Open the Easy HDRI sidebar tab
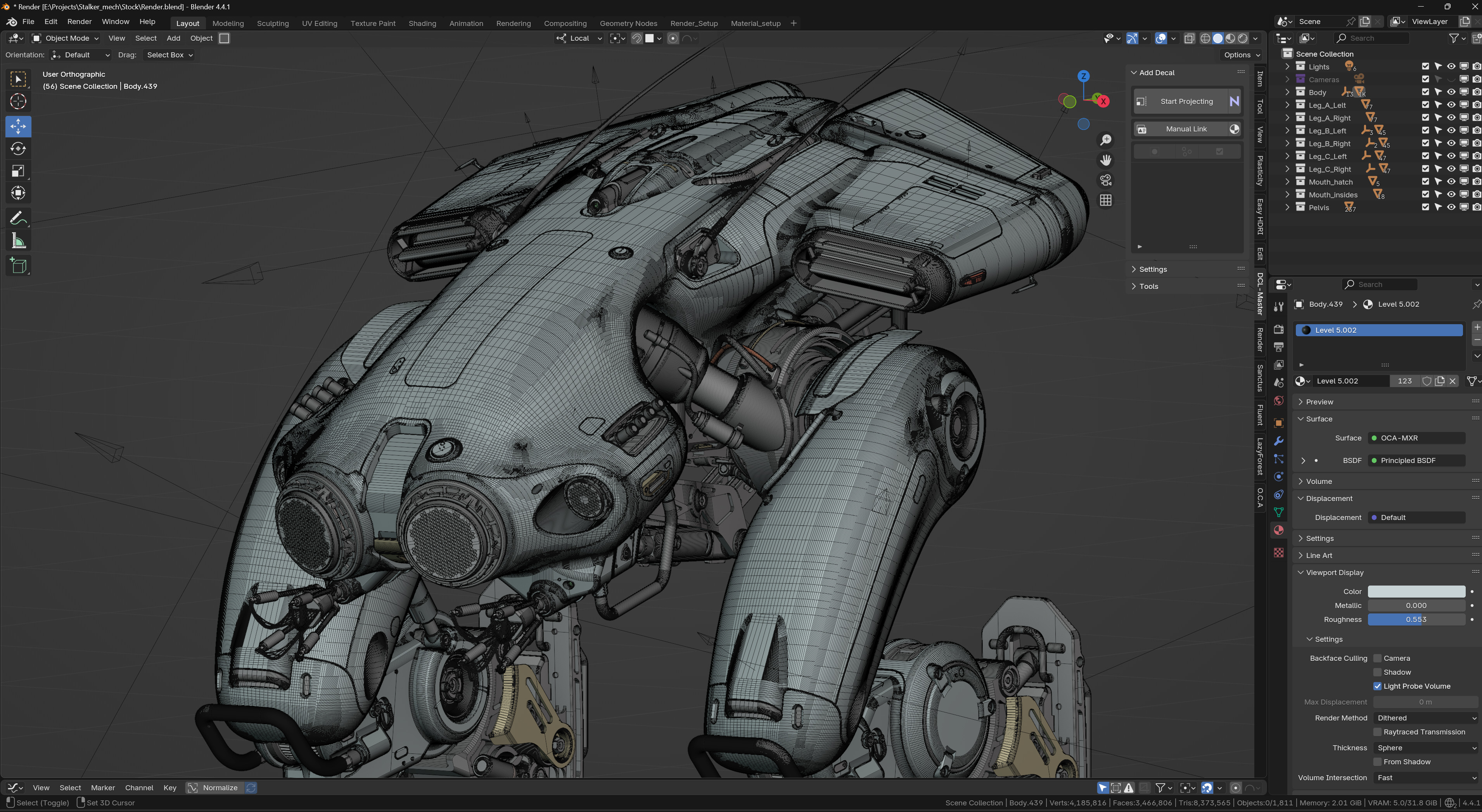 [x=1260, y=217]
